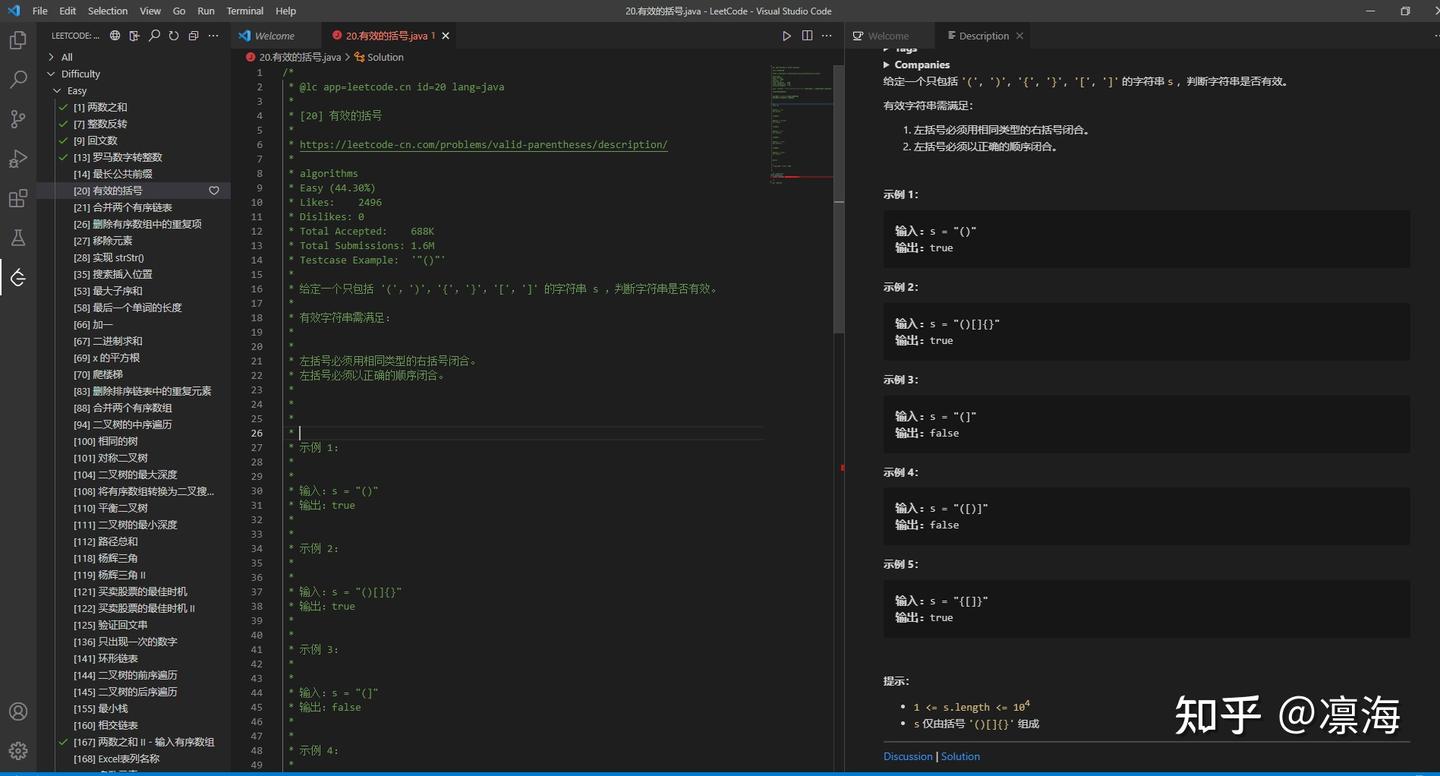Expand the All problems group
The height and width of the screenshot is (776, 1440).
(50, 57)
